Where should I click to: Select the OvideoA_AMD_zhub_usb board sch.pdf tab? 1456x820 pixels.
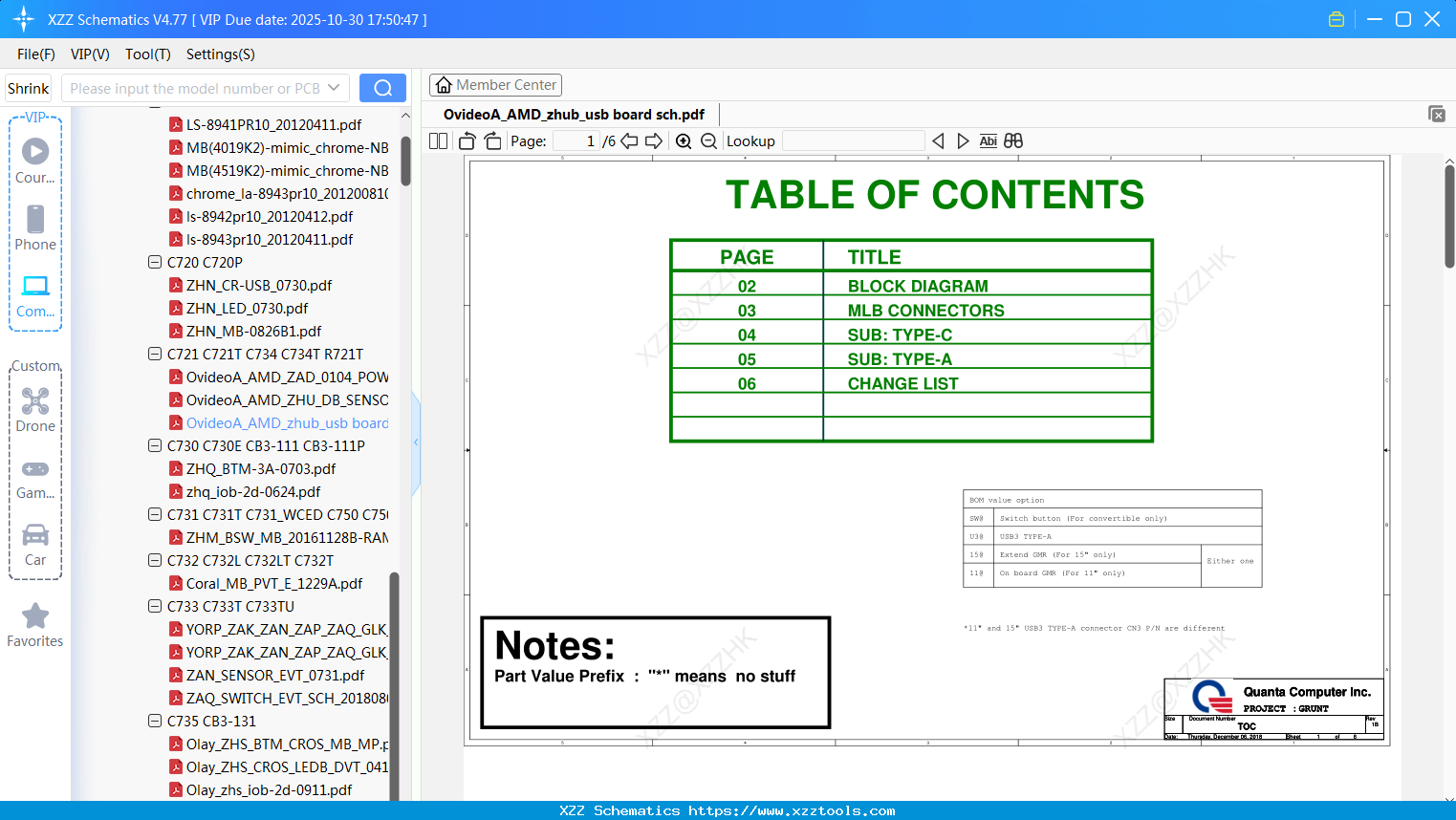[574, 115]
